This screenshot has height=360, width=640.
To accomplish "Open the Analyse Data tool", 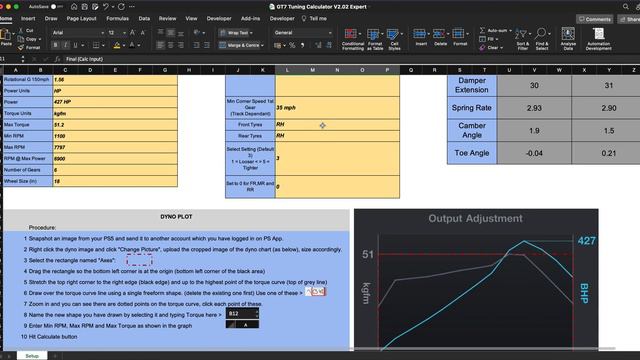I will (x=568, y=39).
